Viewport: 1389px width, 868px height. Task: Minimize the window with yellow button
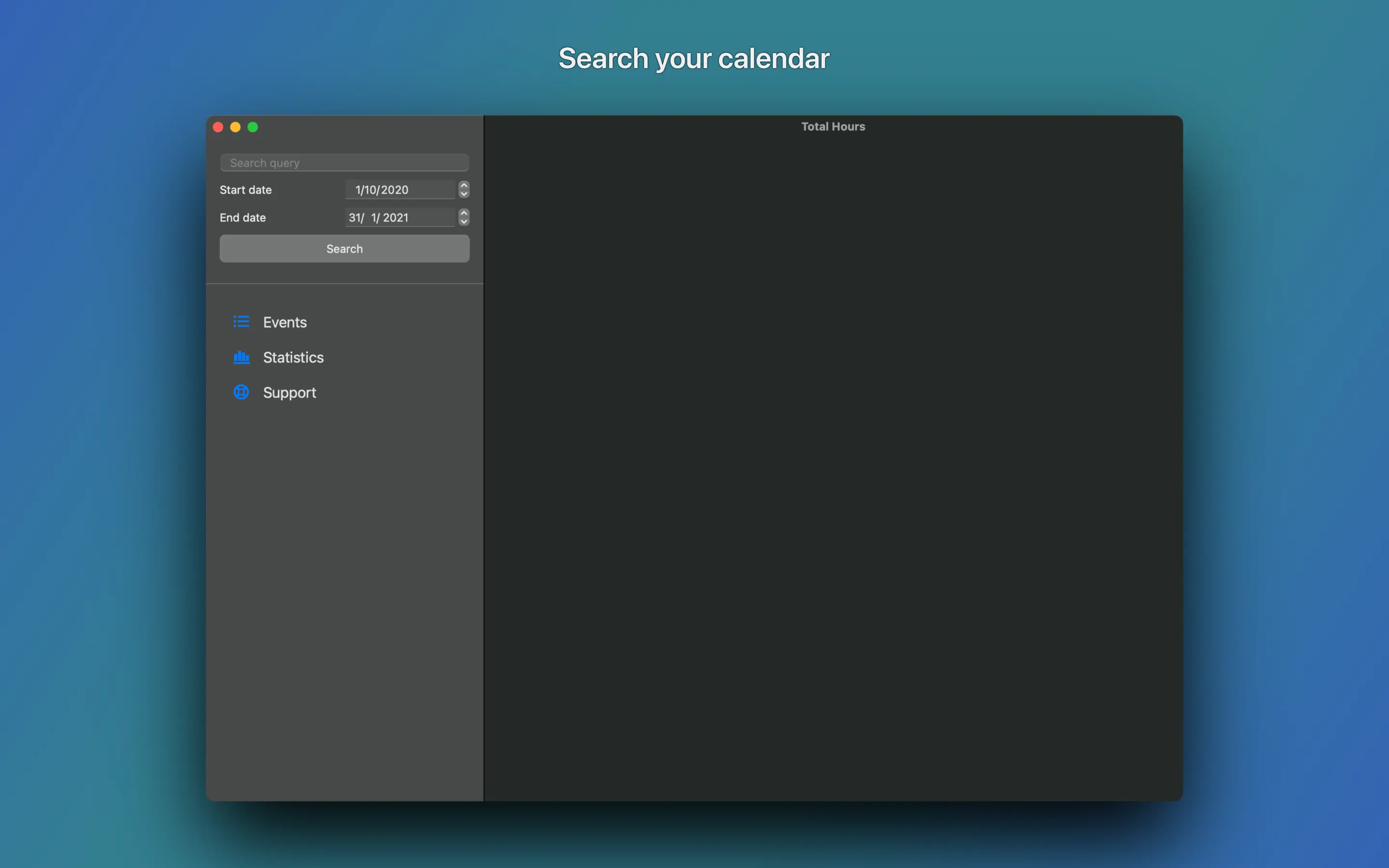click(x=235, y=127)
